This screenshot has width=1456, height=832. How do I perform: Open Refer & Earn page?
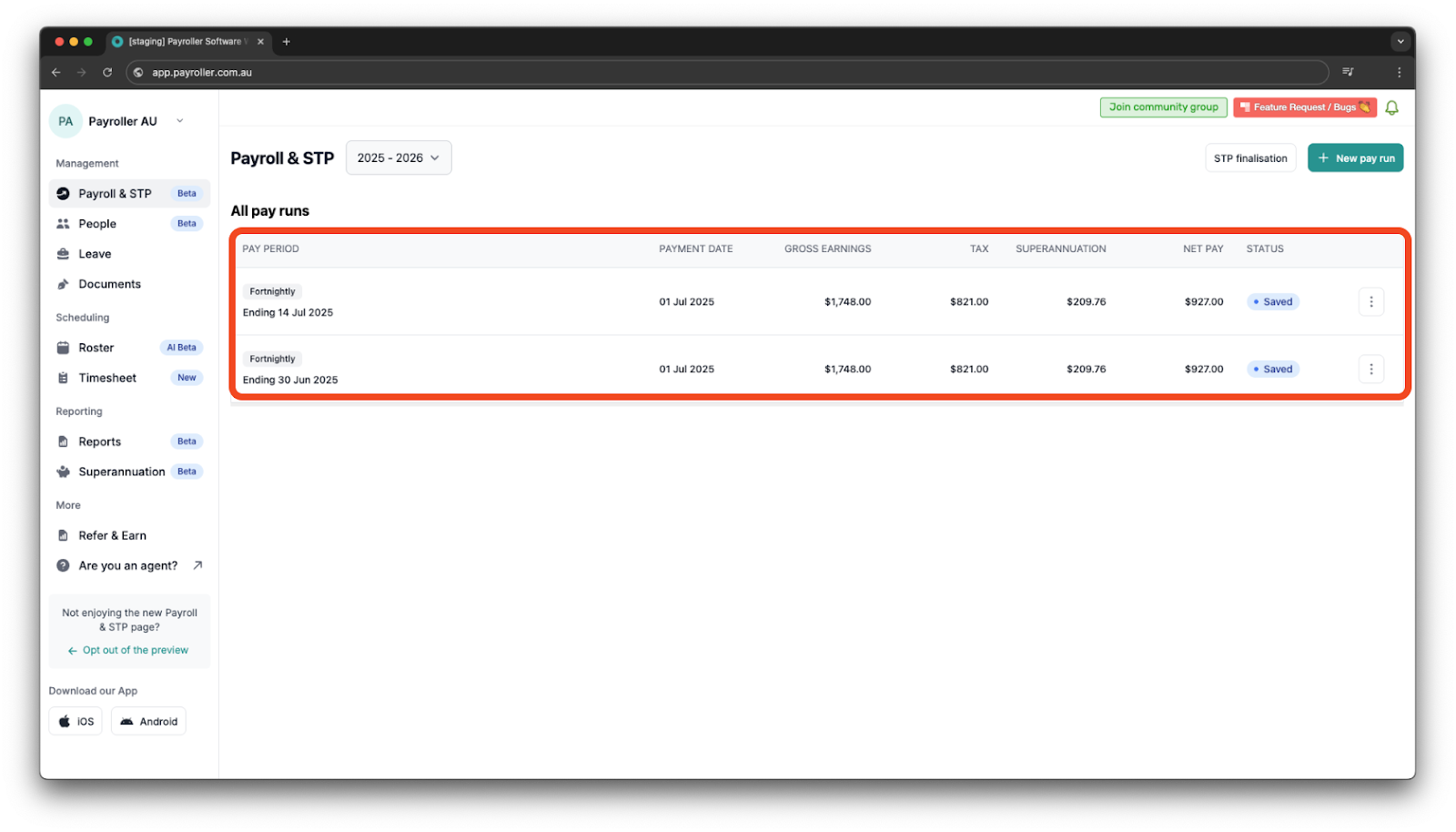pyautogui.click(x=129, y=535)
